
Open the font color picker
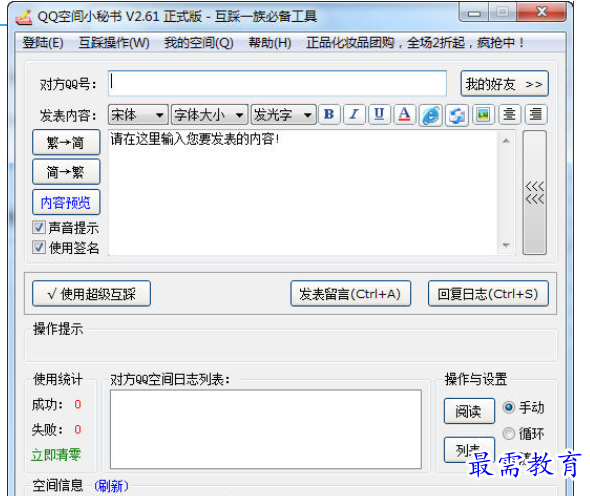(x=404, y=114)
